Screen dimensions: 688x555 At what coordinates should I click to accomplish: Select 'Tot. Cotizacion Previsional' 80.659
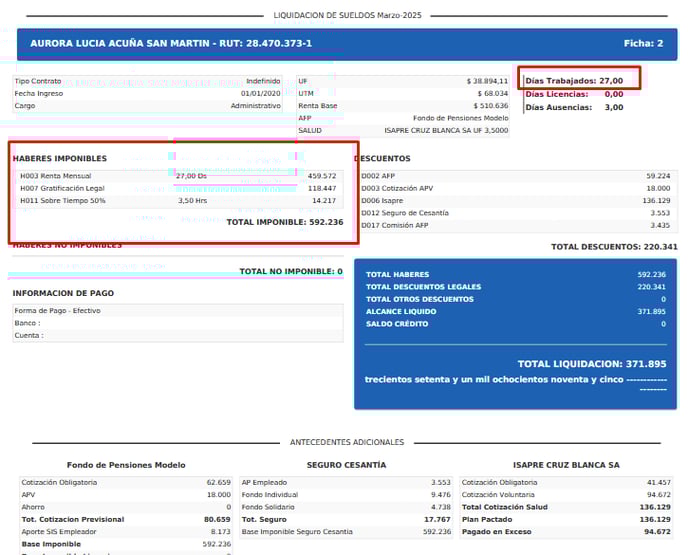(126, 519)
